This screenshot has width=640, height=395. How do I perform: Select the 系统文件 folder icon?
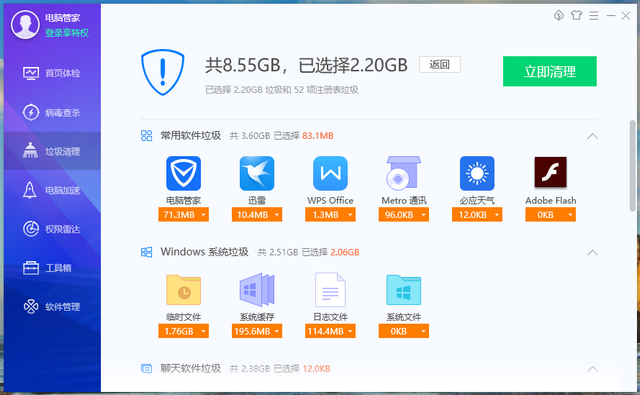point(403,290)
